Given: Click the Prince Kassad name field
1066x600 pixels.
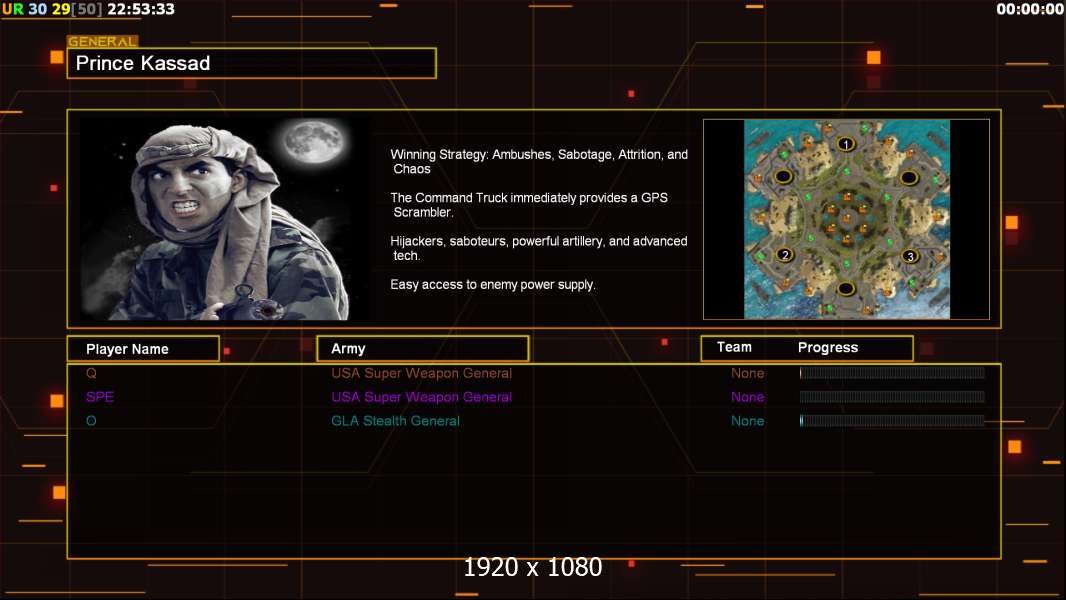Looking at the screenshot, I should coord(251,63).
